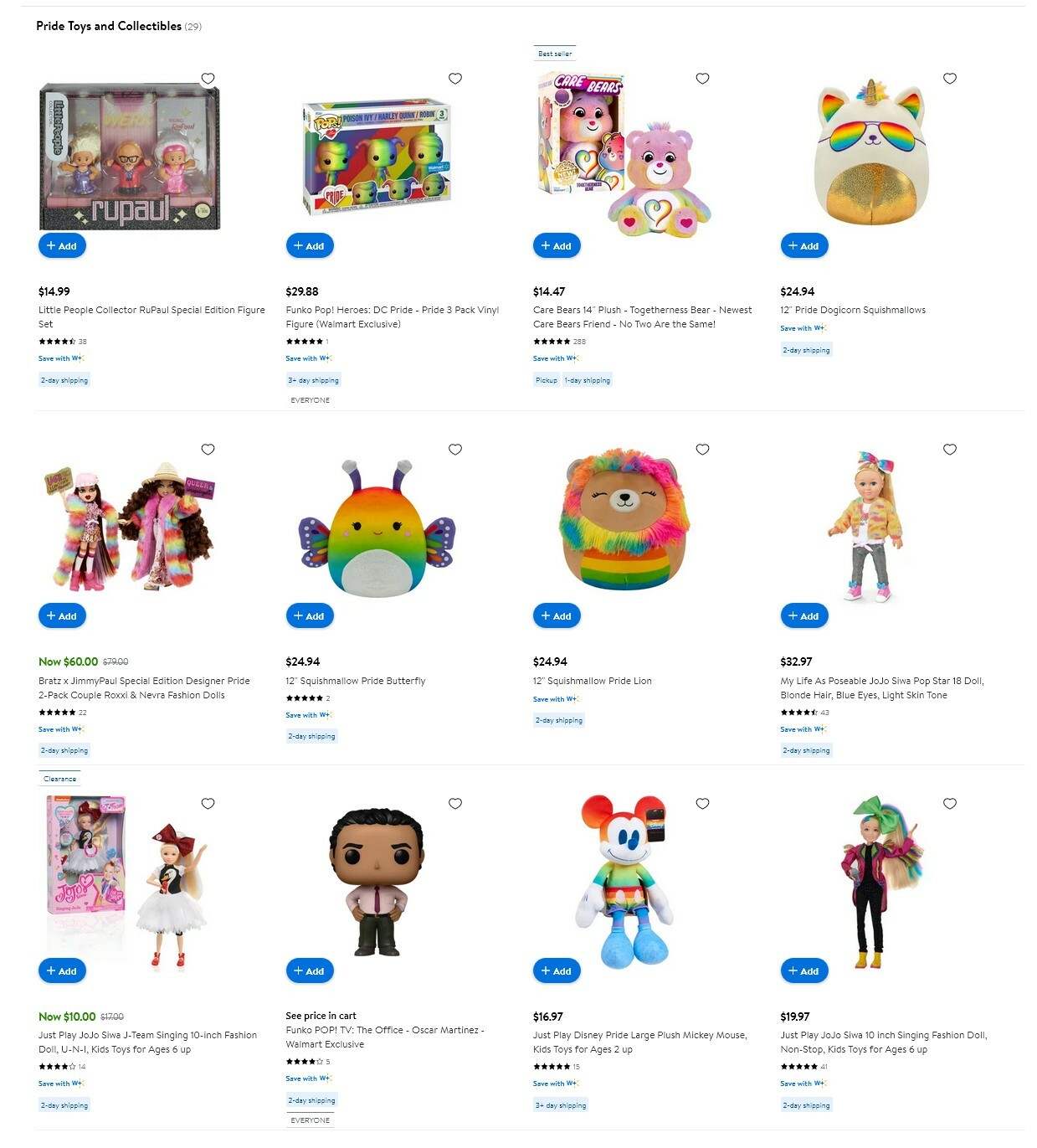Heart the JoJo Siwa Non-Stop singing doll
1037x1148 pixels.
tap(950, 804)
